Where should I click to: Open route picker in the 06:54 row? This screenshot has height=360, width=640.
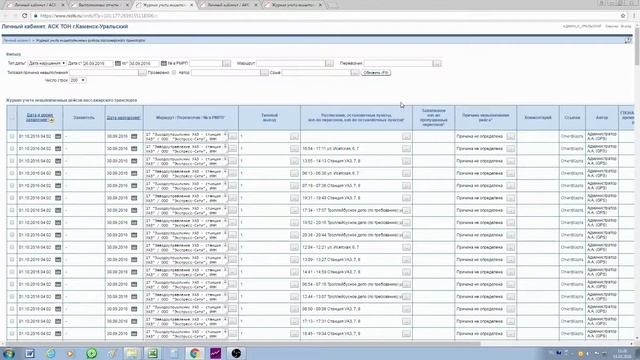(x=232, y=284)
